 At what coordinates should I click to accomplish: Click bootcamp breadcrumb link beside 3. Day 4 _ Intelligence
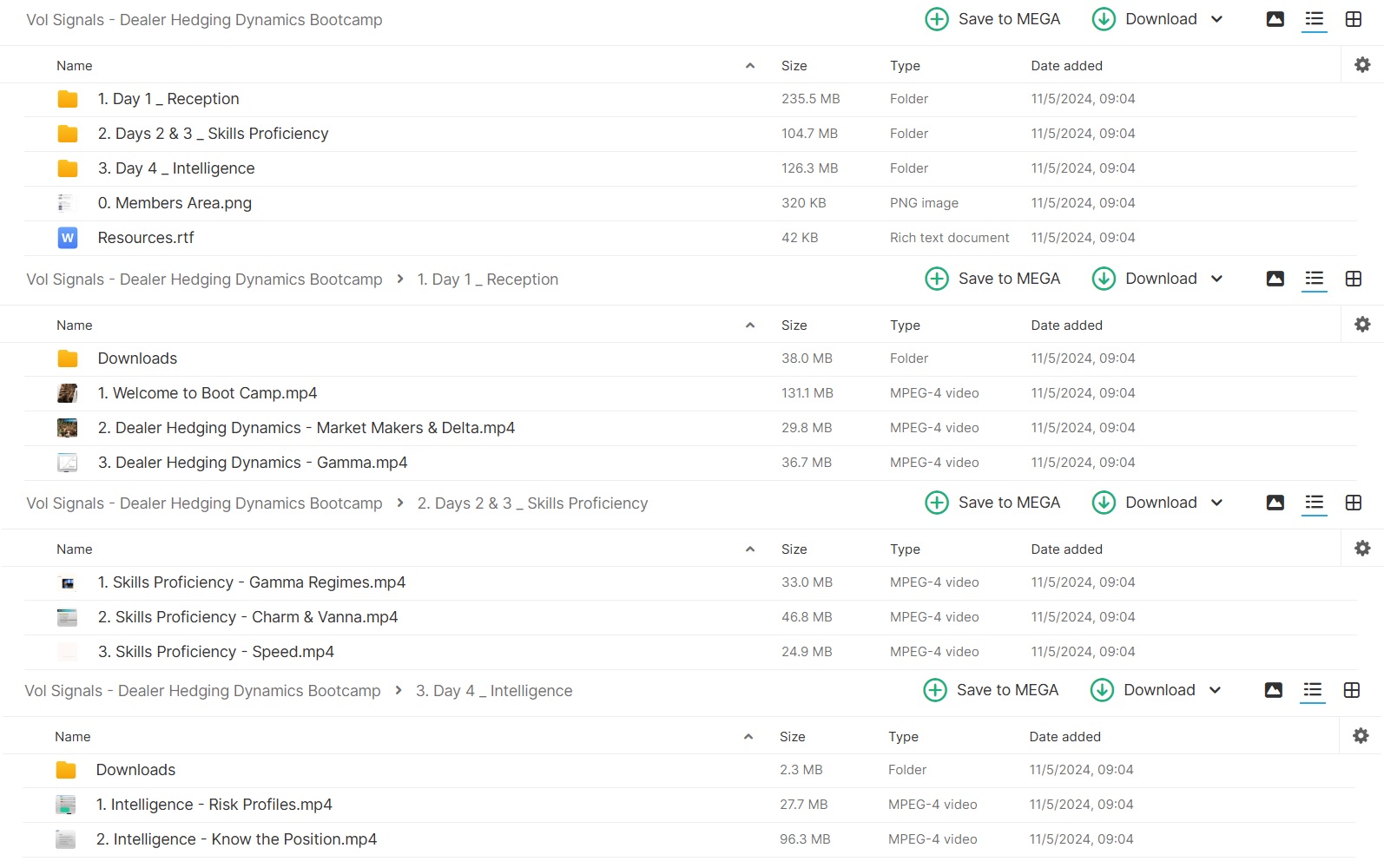pyautogui.click(x=202, y=691)
